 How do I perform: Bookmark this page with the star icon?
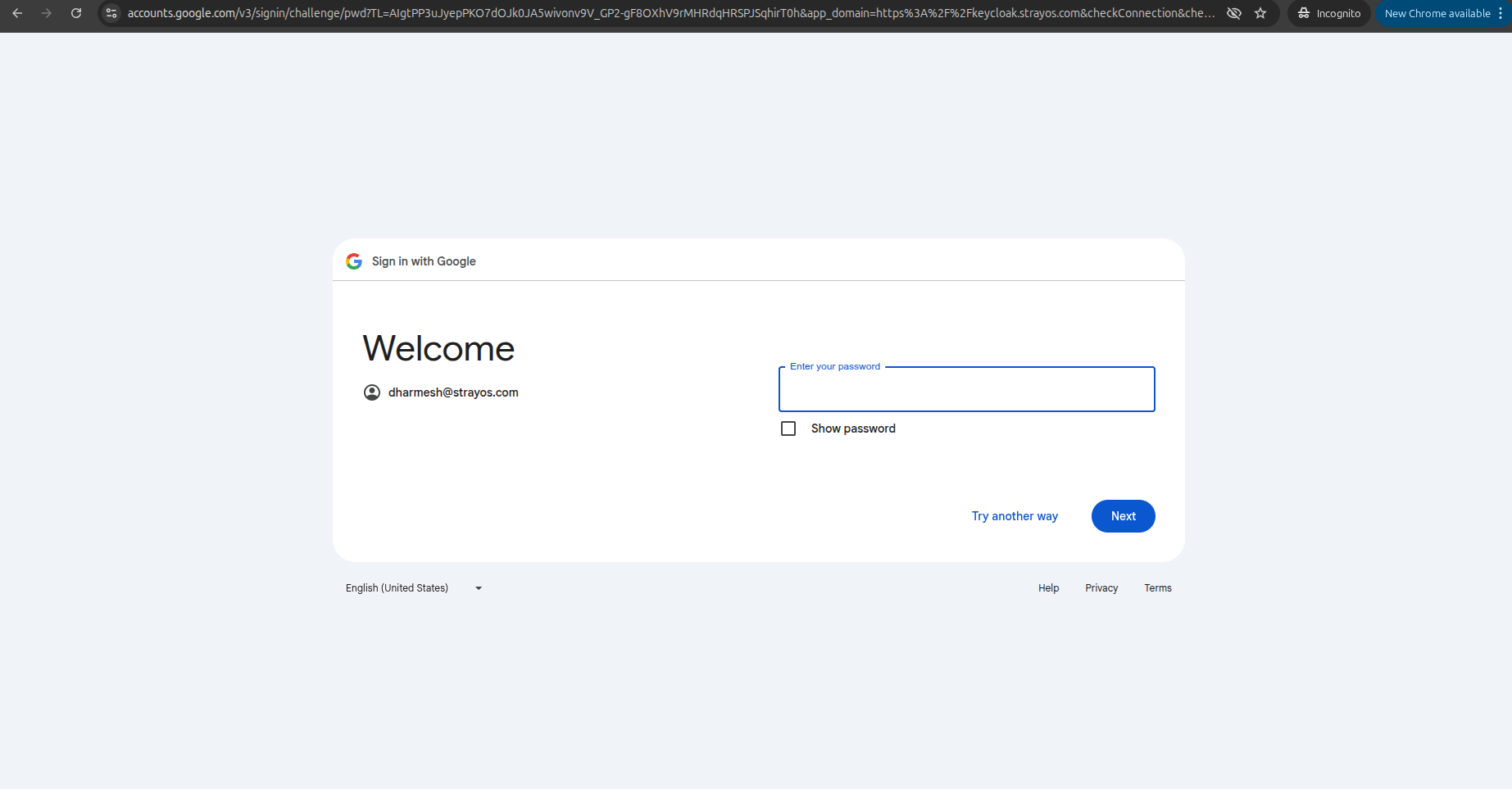1260,13
